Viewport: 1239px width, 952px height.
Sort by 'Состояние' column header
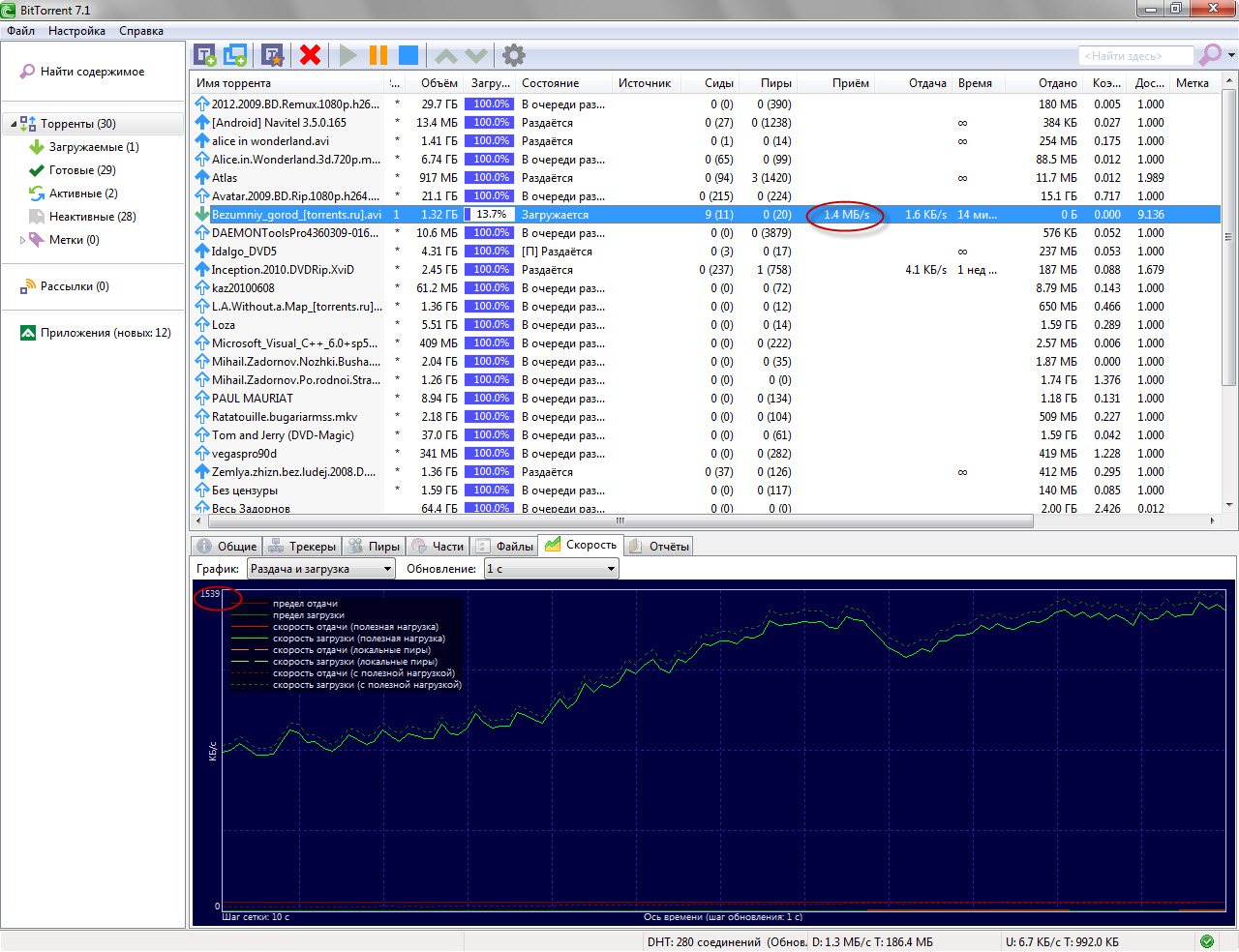point(563,83)
